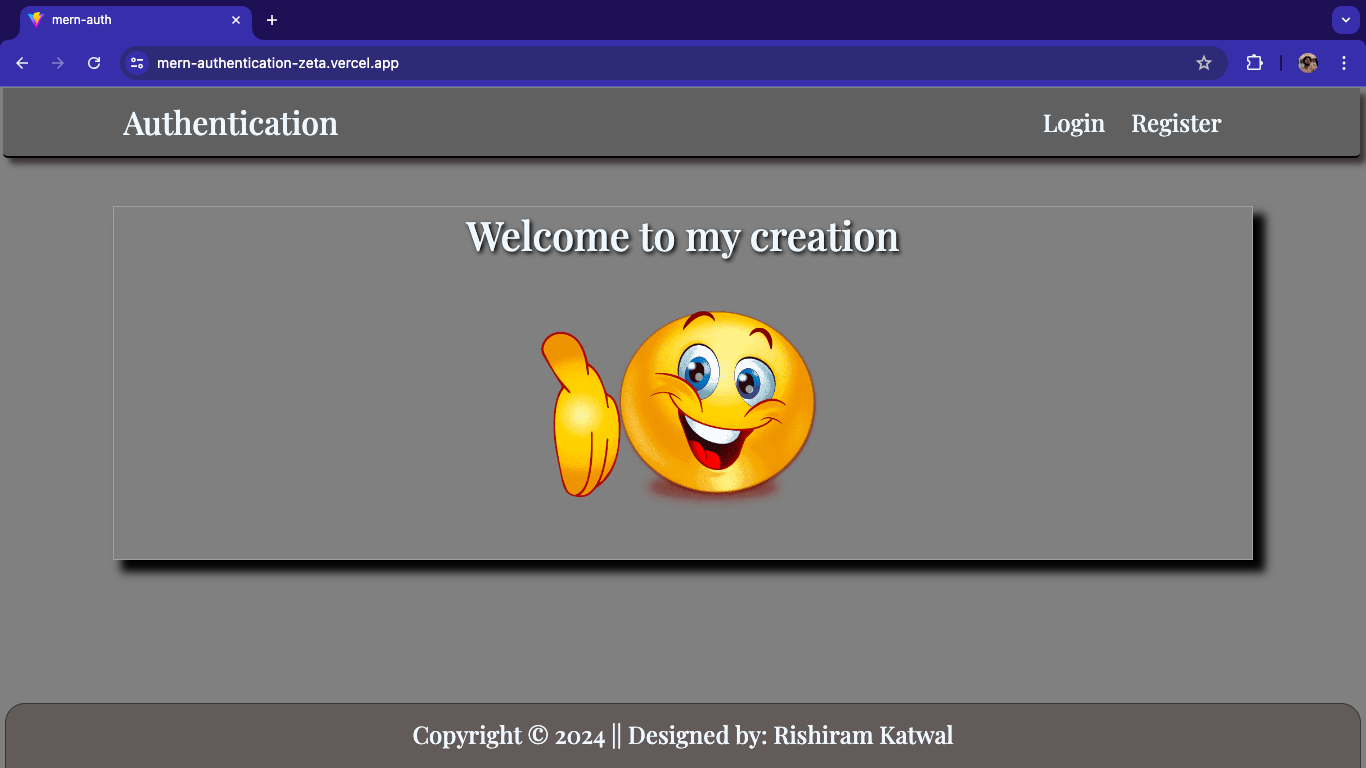This screenshot has width=1366, height=768.
Task: Open a new tab with plus button
Action: coord(272,20)
